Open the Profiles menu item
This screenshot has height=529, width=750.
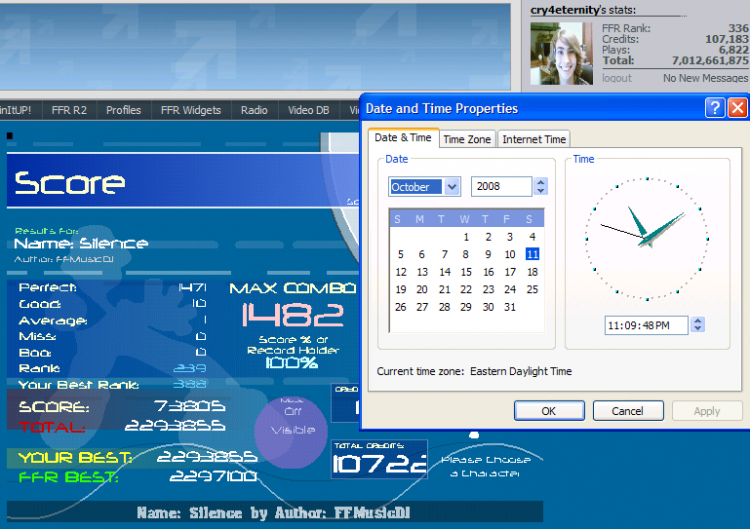pyautogui.click(x=123, y=110)
